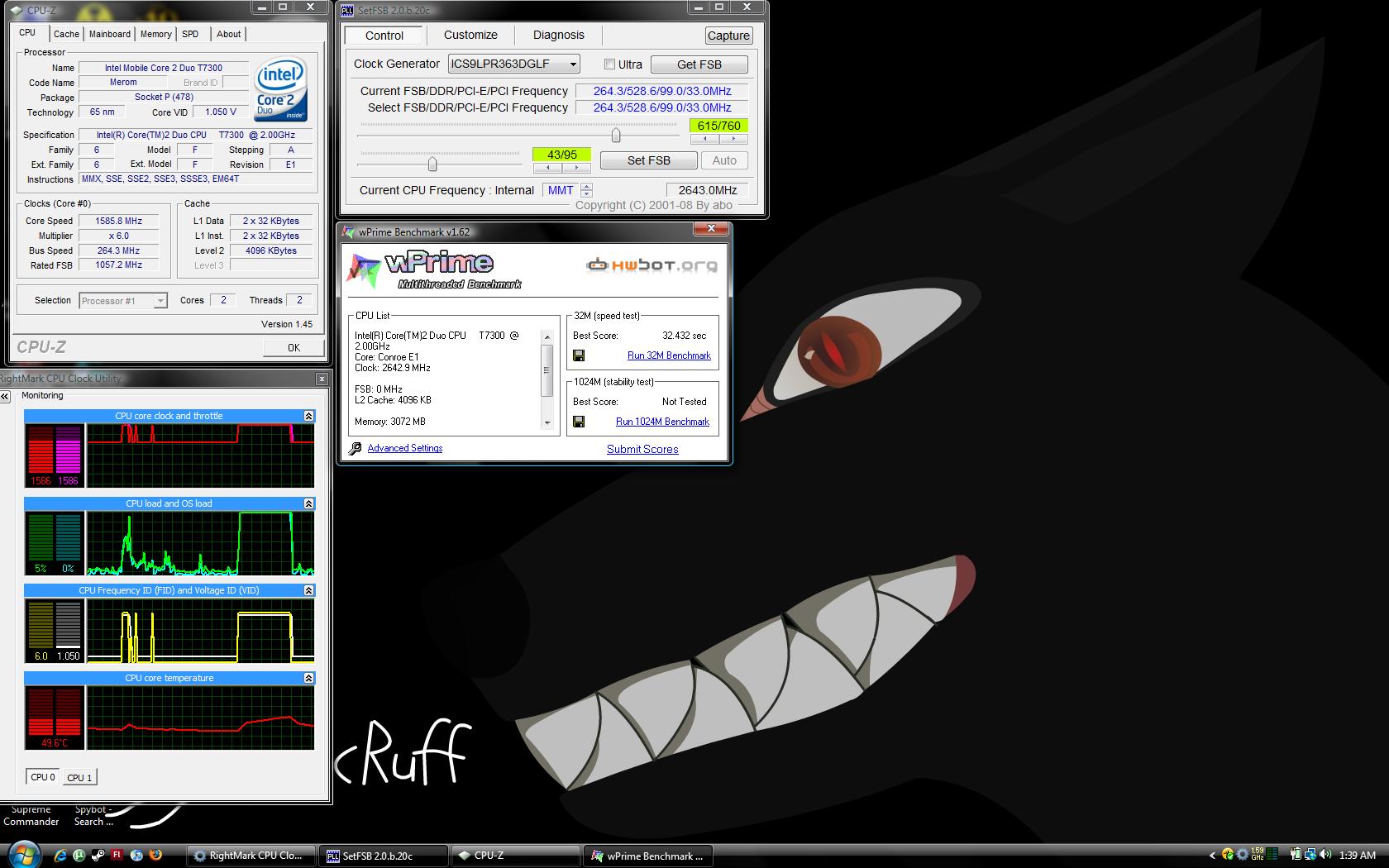Launch Steam from the quick launch bar

pos(98,856)
